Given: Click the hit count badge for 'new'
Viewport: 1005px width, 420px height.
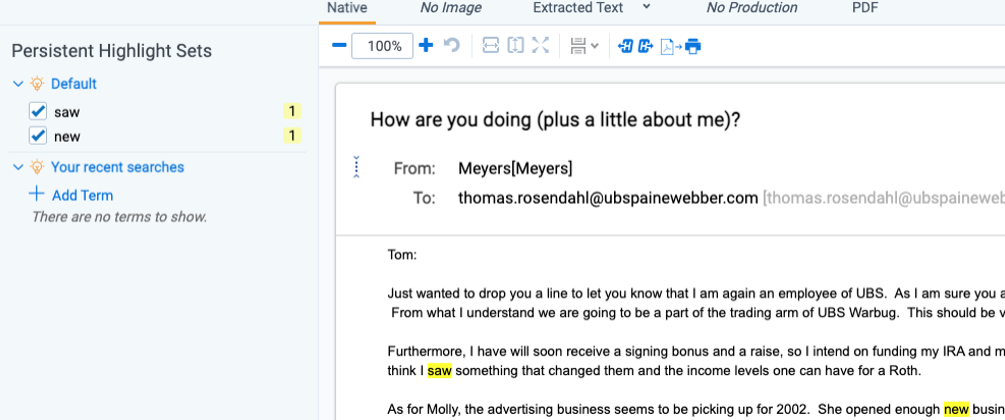Looking at the screenshot, I should (x=292, y=136).
